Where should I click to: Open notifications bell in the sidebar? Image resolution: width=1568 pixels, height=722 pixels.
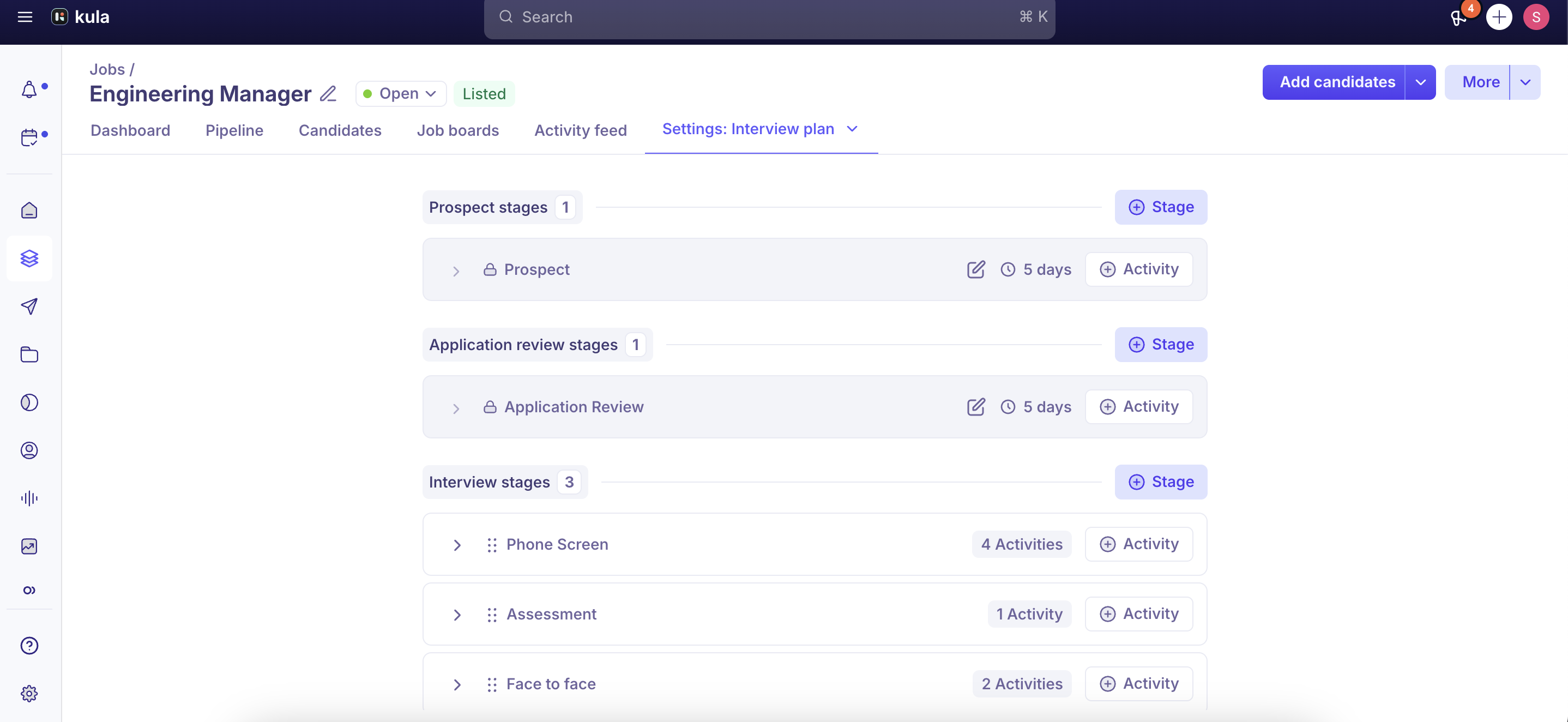pos(29,89)
